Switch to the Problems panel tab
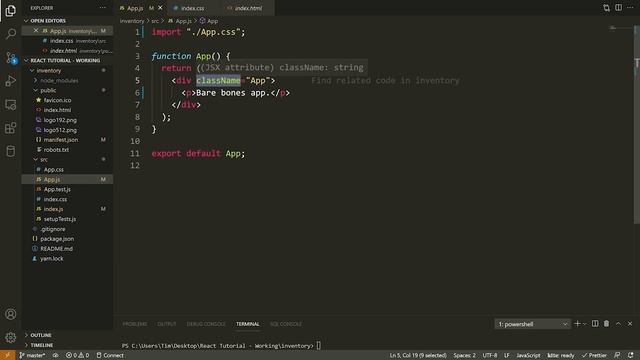This screenshot has width=640, height=360. [135, 324]
